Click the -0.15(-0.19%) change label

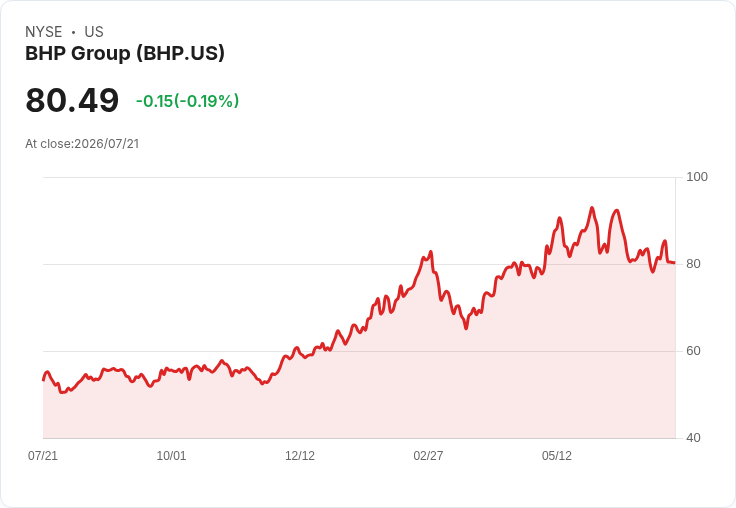click(x=187, y=101)
